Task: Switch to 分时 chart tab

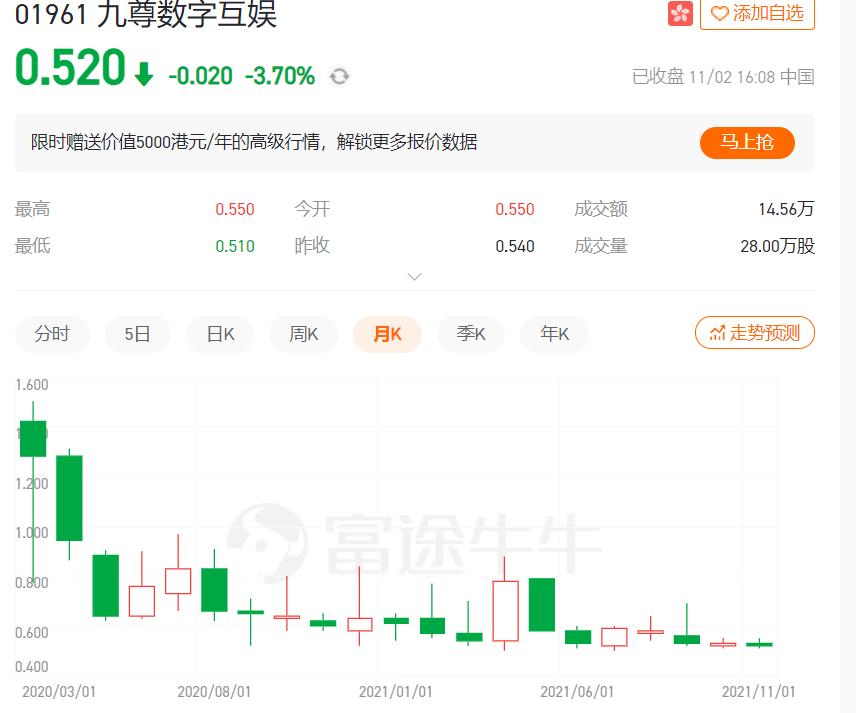Action: pyautogui.click(x=52, y=334)
